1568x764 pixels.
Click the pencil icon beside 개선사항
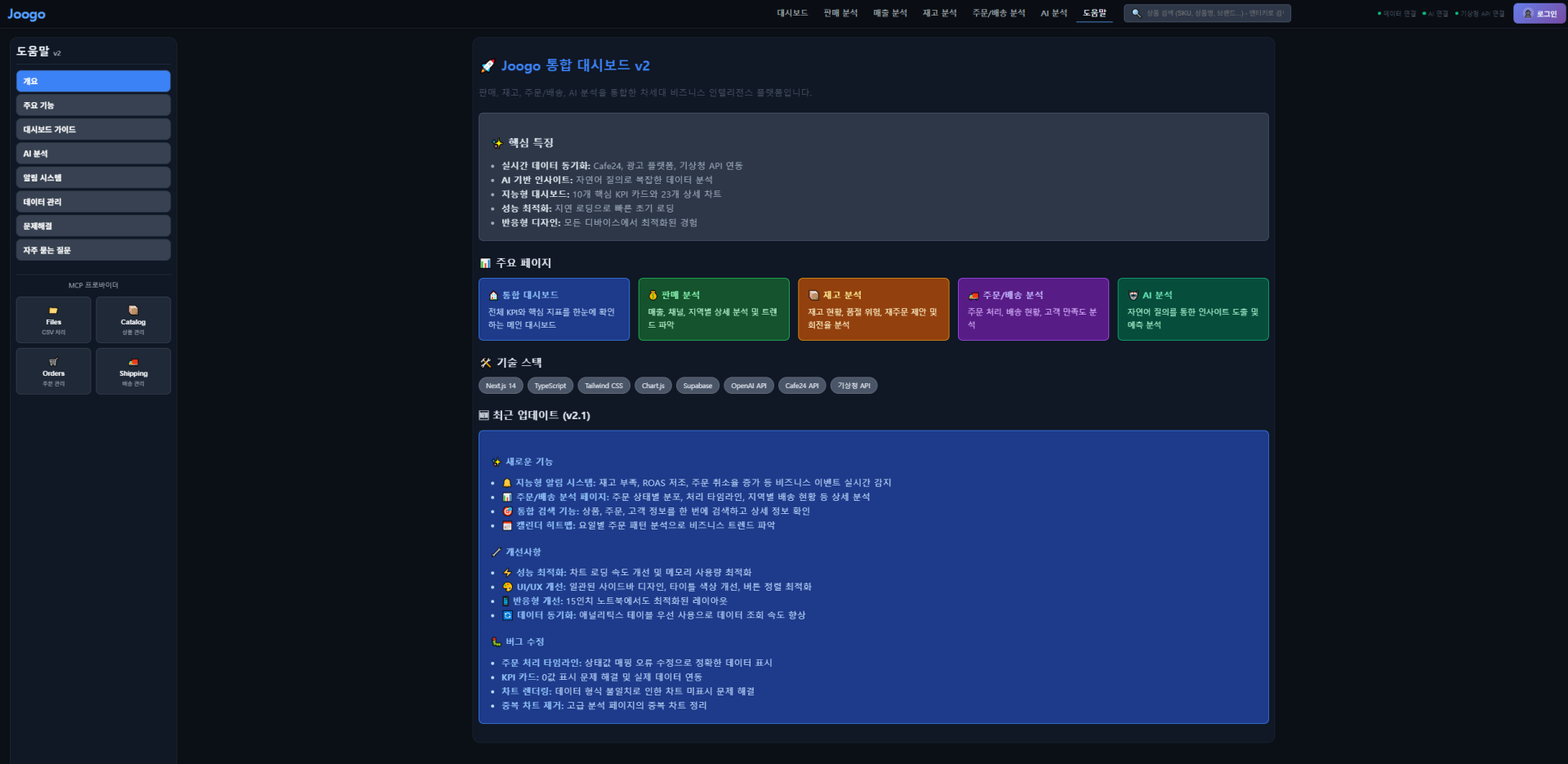[497, 552]
